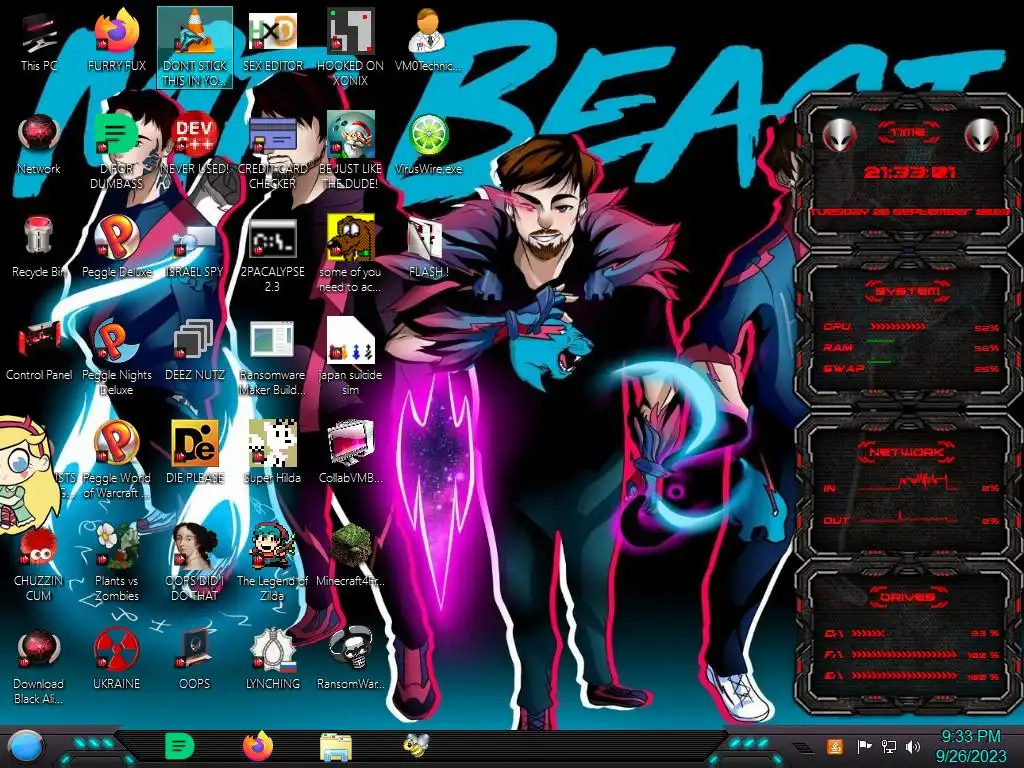
Task: Select the DIE PLEASE icon
Action: click(195, 453)
